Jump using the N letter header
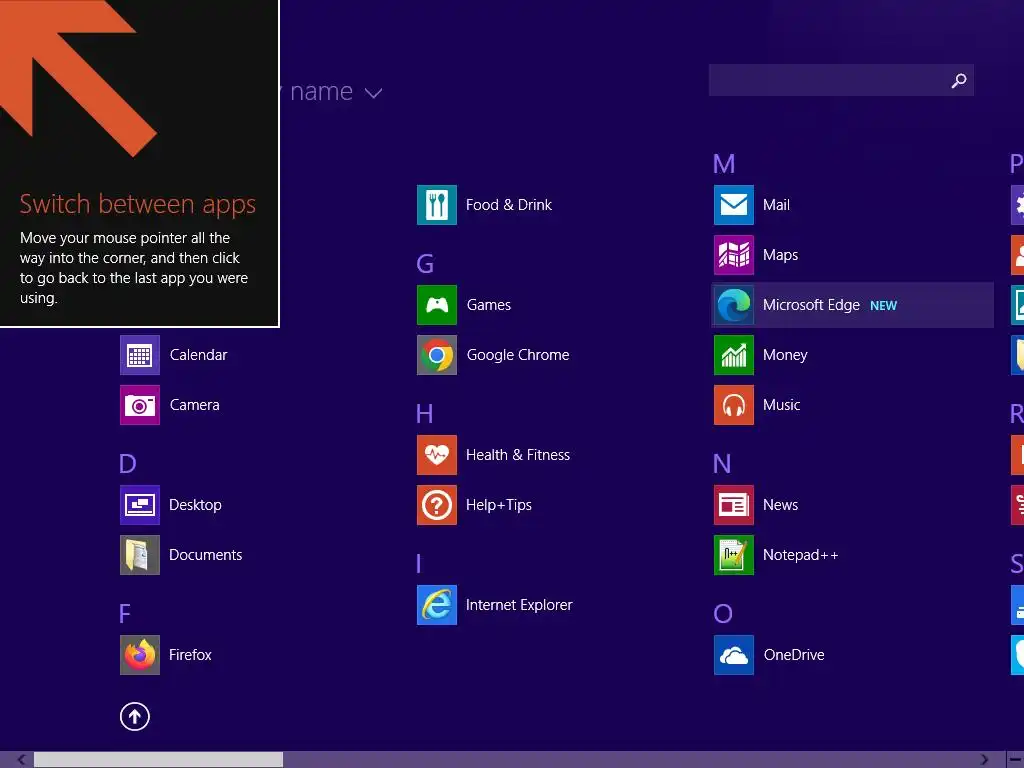Image resolution: width=1024 pixels, height=768 pixels. click(x=722, y=464)
